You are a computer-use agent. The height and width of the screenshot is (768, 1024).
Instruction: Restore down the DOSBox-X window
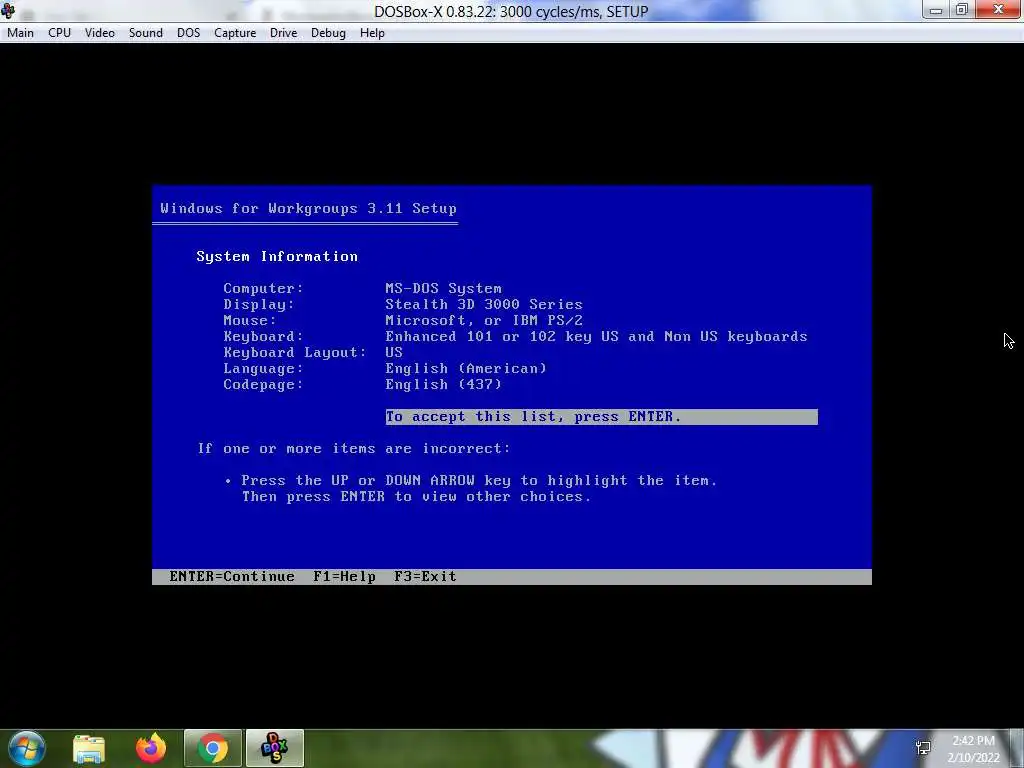962,10
